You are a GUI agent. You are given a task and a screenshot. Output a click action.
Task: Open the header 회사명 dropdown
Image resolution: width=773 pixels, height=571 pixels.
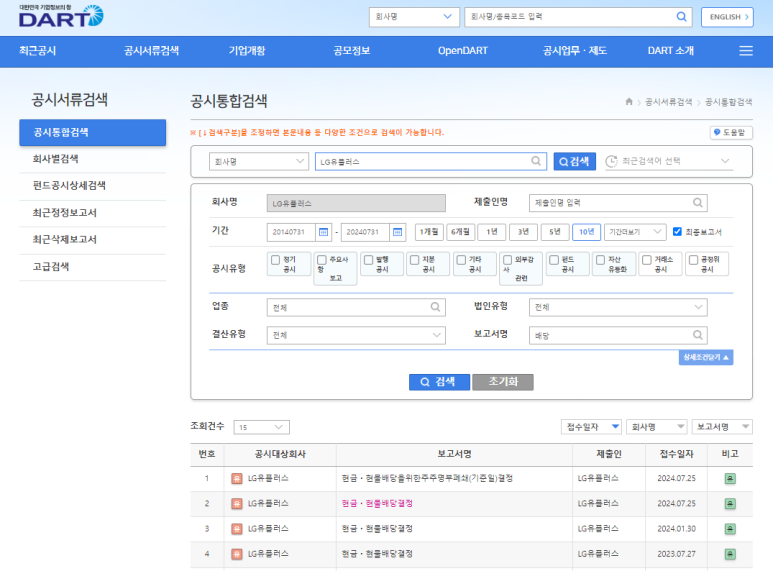[414, 17]
